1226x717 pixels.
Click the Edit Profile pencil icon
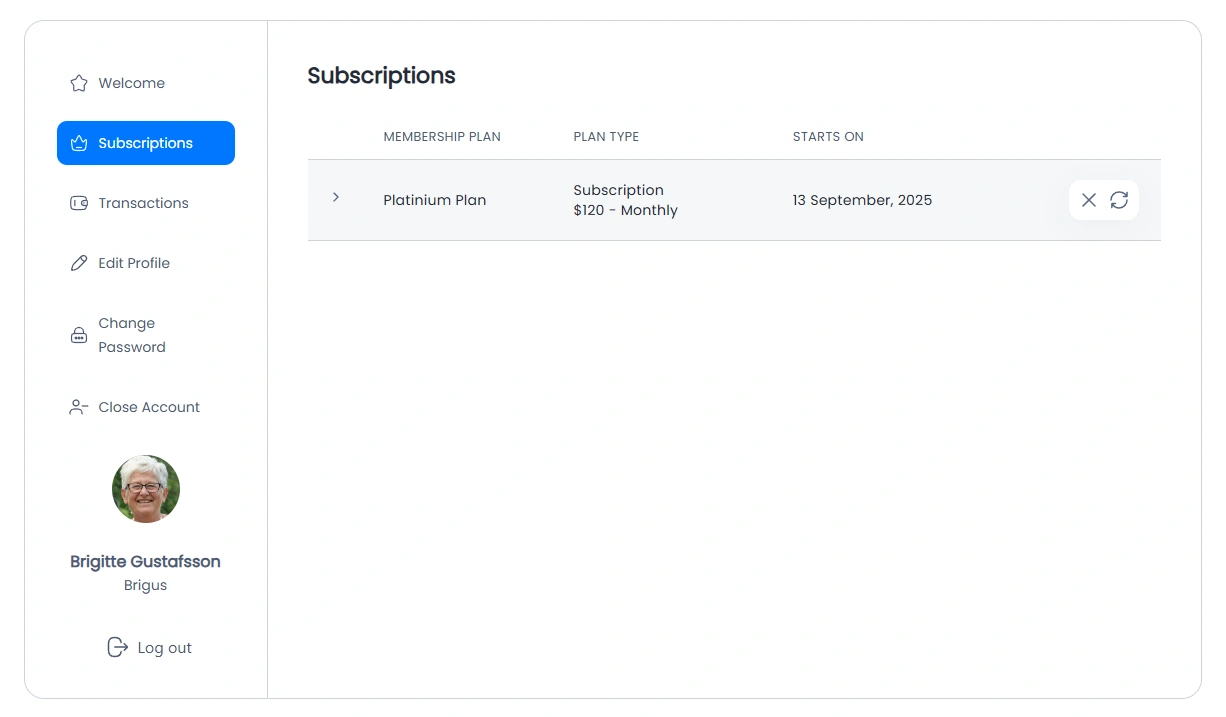tap(79, 262)
